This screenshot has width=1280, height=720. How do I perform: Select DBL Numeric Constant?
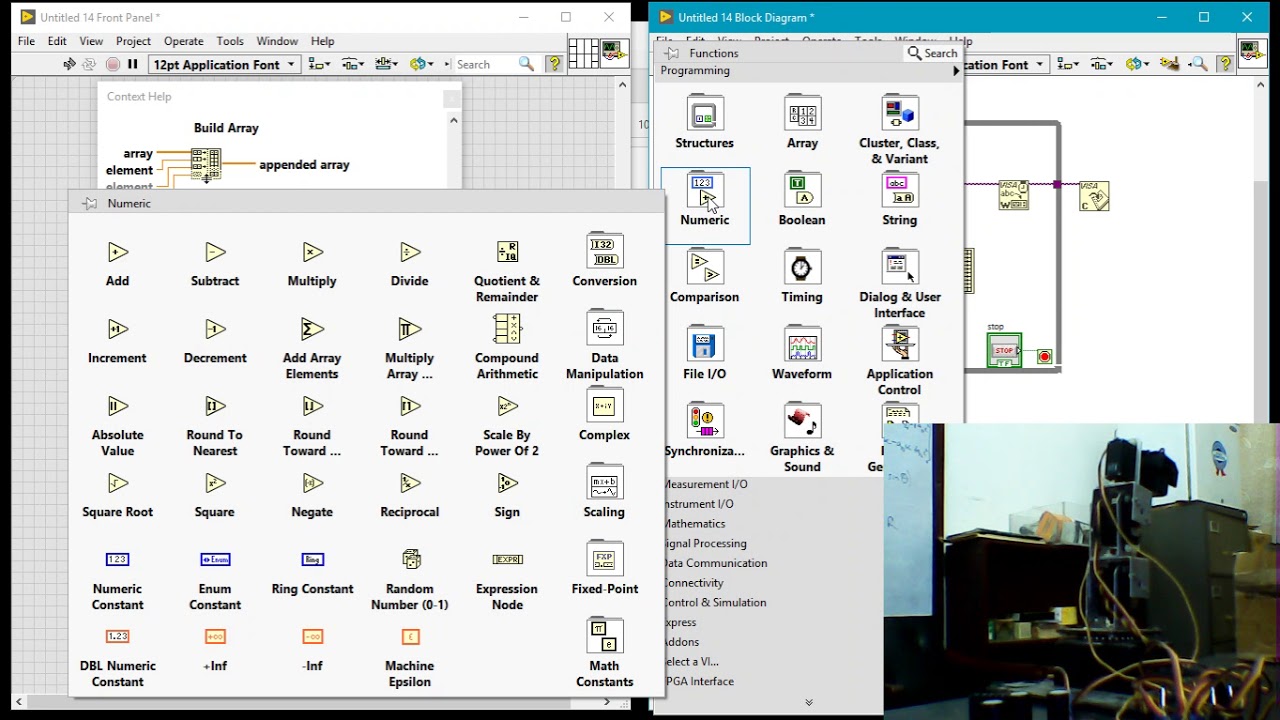(117, 637)
